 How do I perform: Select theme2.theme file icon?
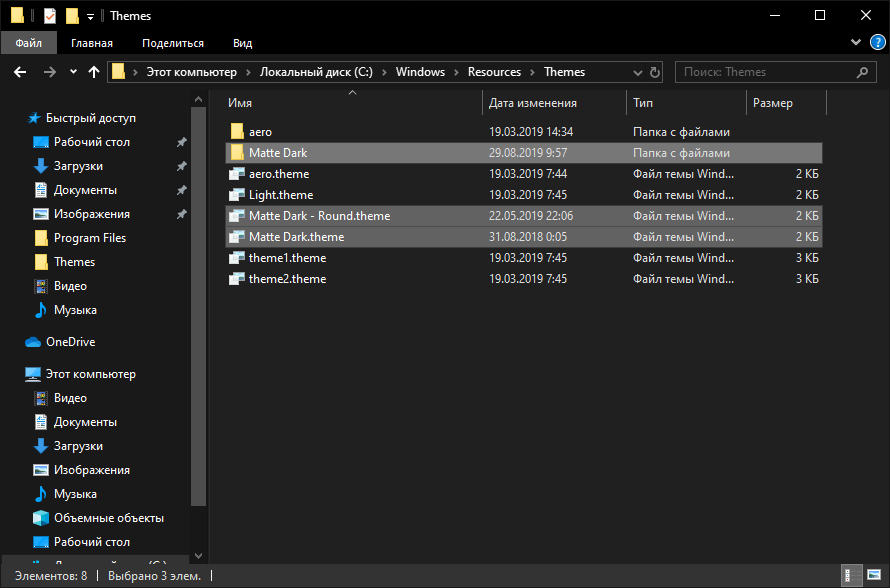(x=237, y=279)
